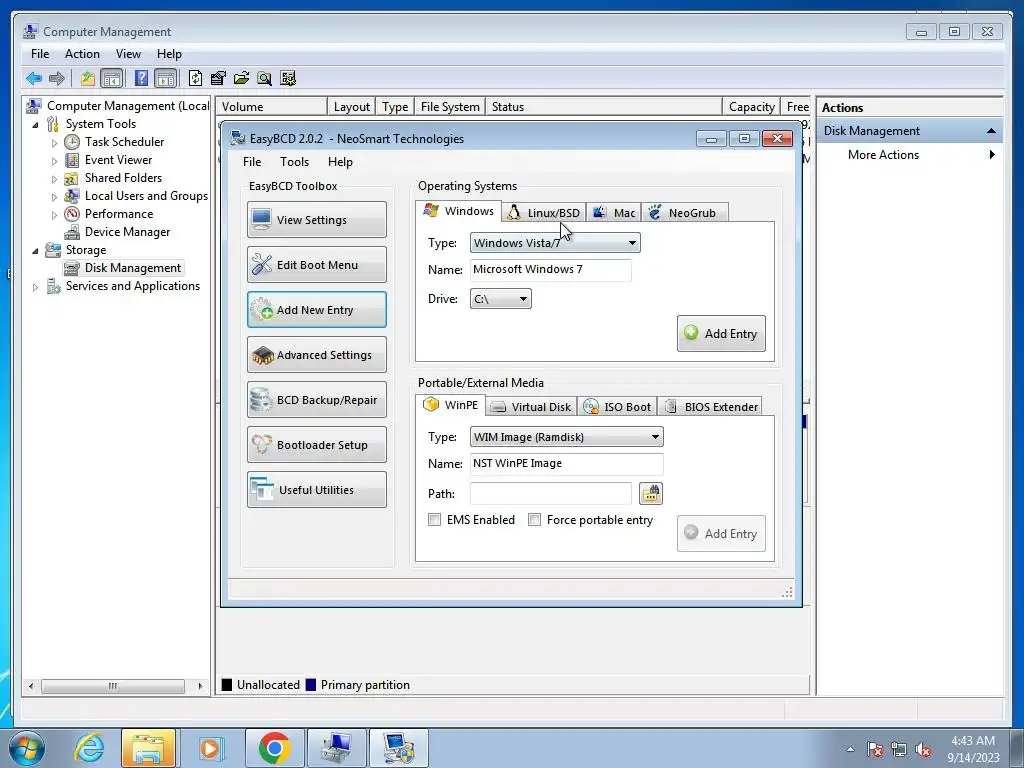The width and height of the screenshot is (1024, 768).
Task: Click the volume speaker tray icon
Action: 923,750
